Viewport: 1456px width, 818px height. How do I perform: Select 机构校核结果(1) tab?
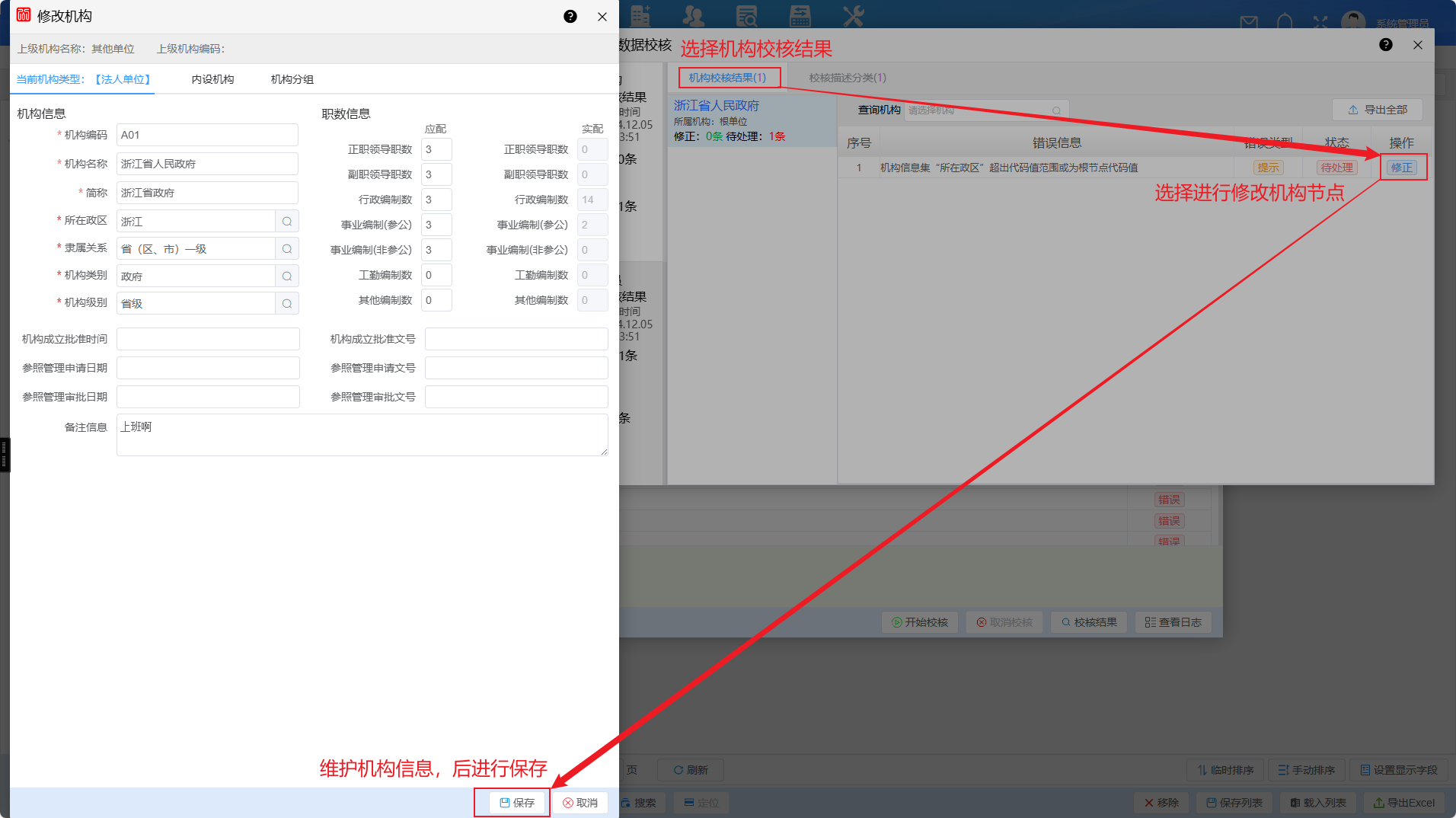point(727,78)
